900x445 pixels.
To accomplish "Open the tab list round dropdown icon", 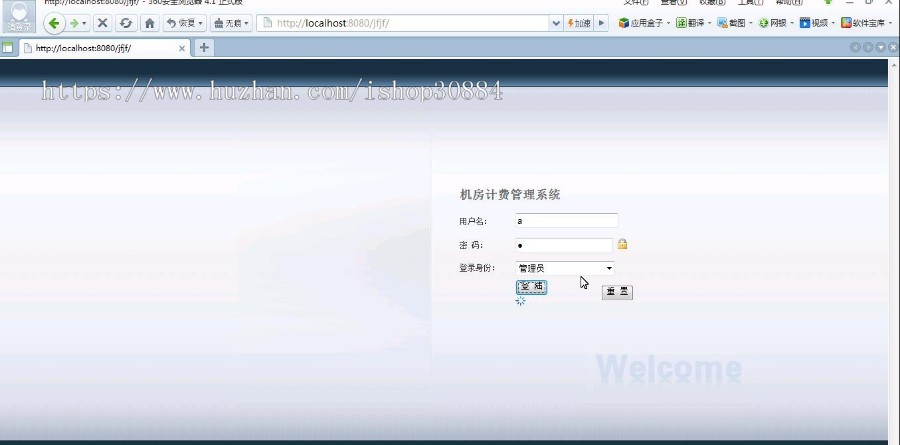I will (x=881, y=48).
